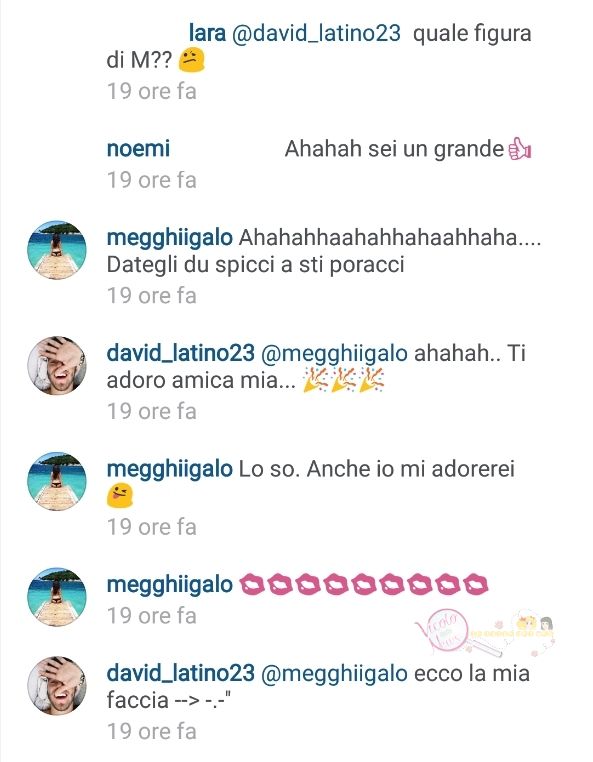Open the lara username link
Viewport: 593px width, 762px height.
click(207, 33)
